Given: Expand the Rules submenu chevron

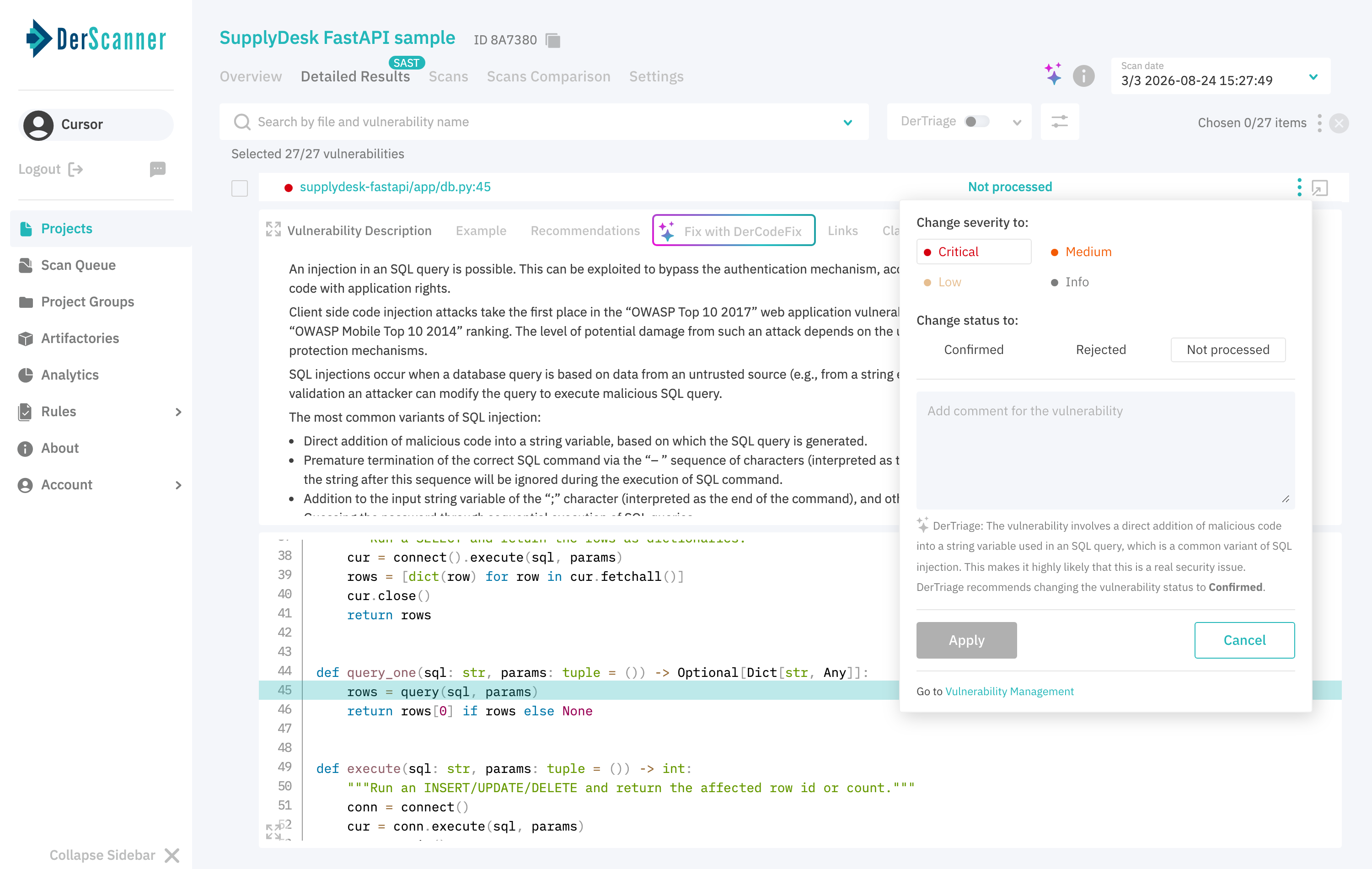Looking at the screenshot, I should point(178,412).
